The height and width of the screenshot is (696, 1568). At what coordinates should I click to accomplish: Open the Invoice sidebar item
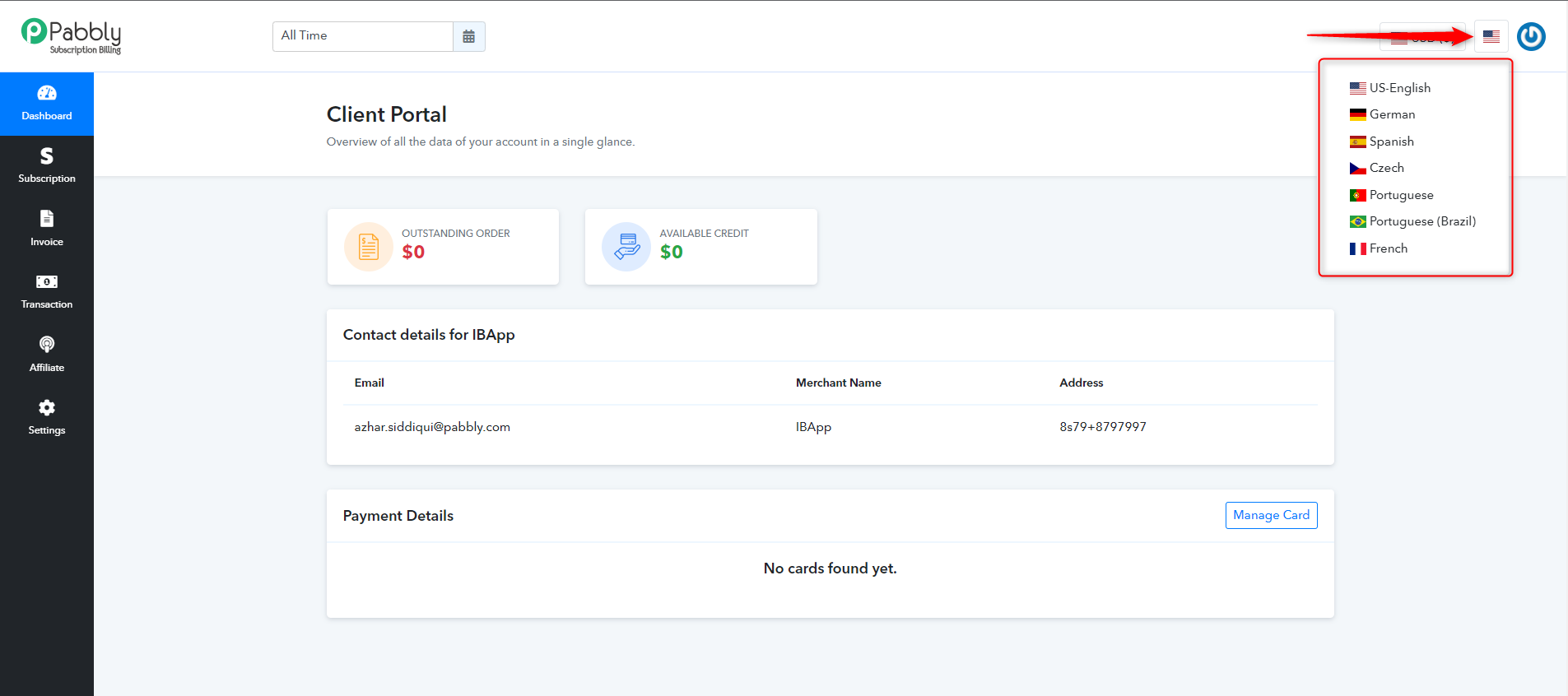tap(47, 229)
